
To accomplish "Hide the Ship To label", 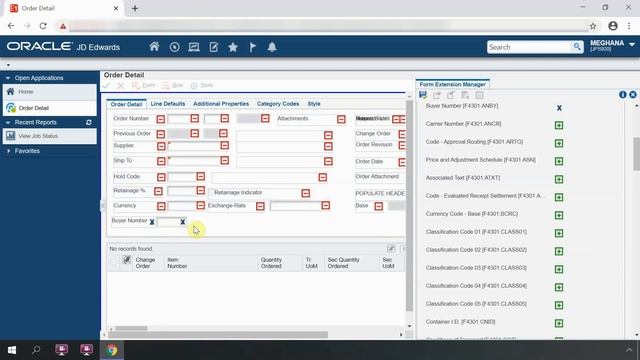I will coord(161,162).
